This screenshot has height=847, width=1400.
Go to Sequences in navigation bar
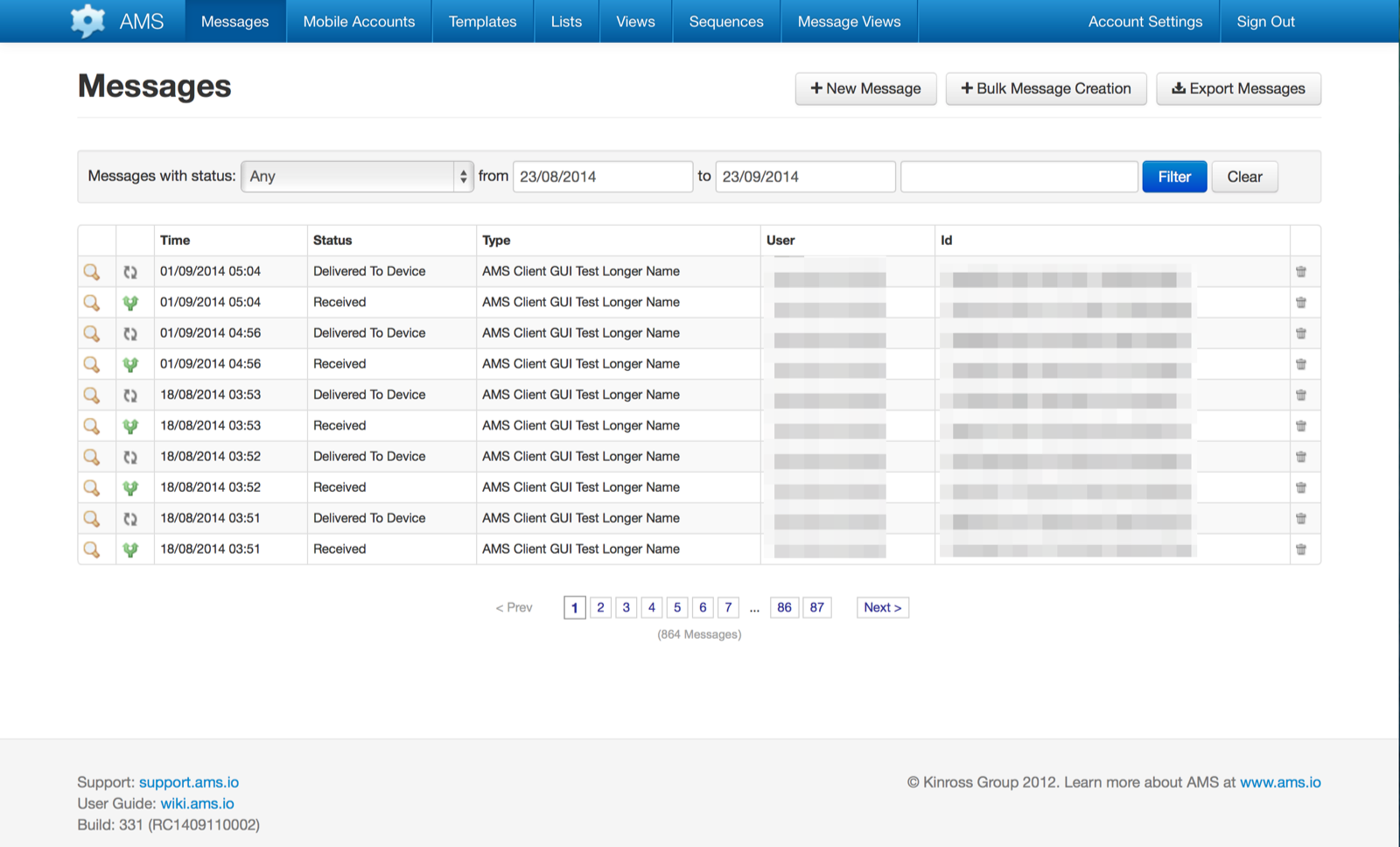point(725,22)
